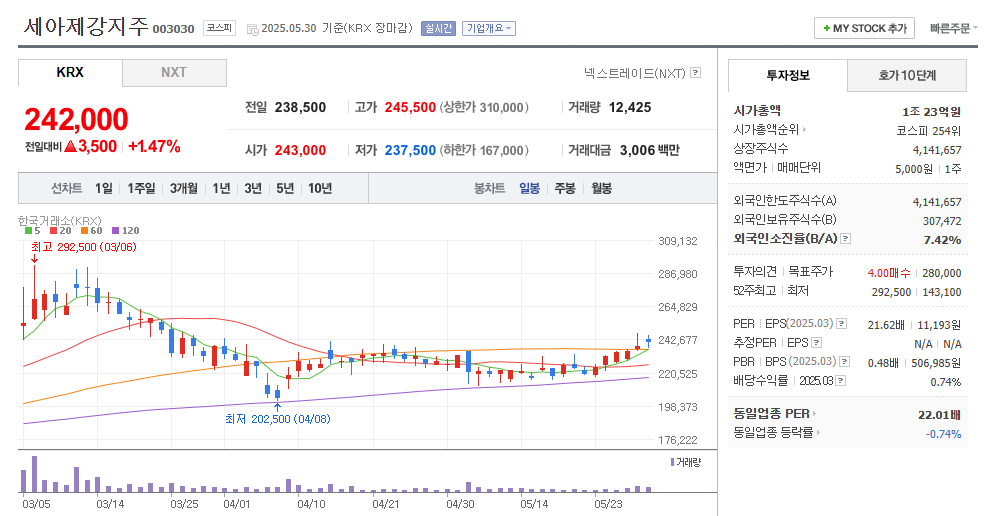988x516 pixels.
Task: Click the 22.01배 industry PER value
Action: 939,415
